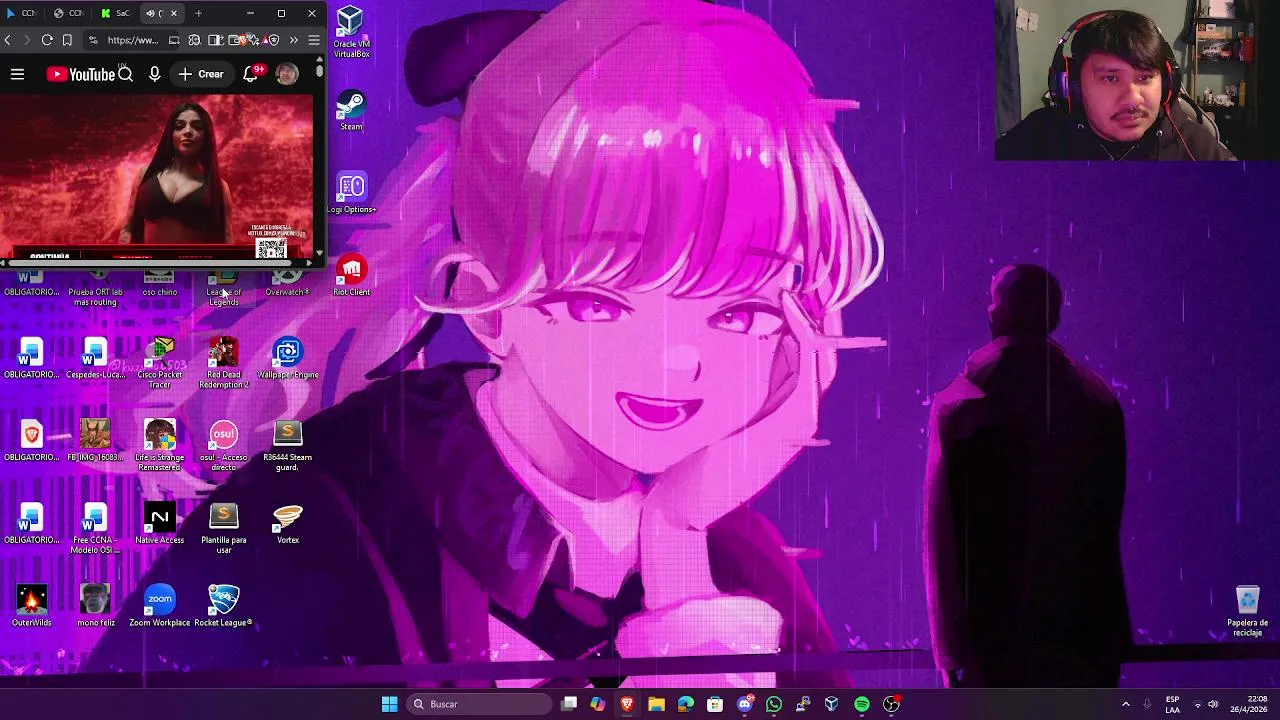This screenshot has width=1280, height=720.
Task: Open OBS Studio from the taskbar
Action: pos(891,704)
